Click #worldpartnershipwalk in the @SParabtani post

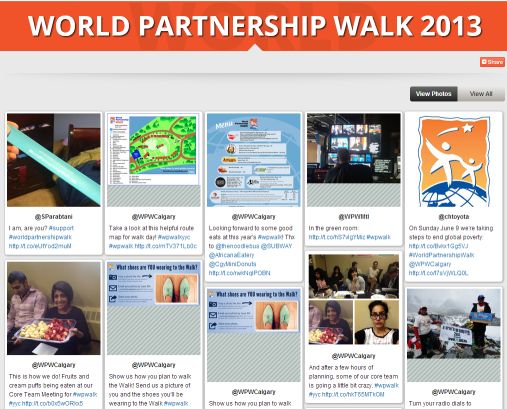point(40,237)
